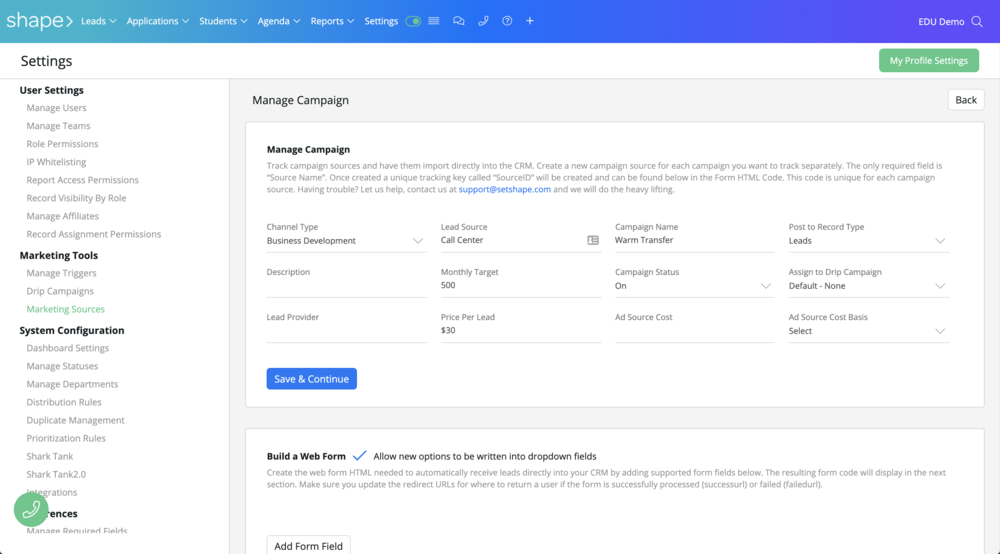Click the Back button
1000x554 pixels.
click(x=966, y=99)
